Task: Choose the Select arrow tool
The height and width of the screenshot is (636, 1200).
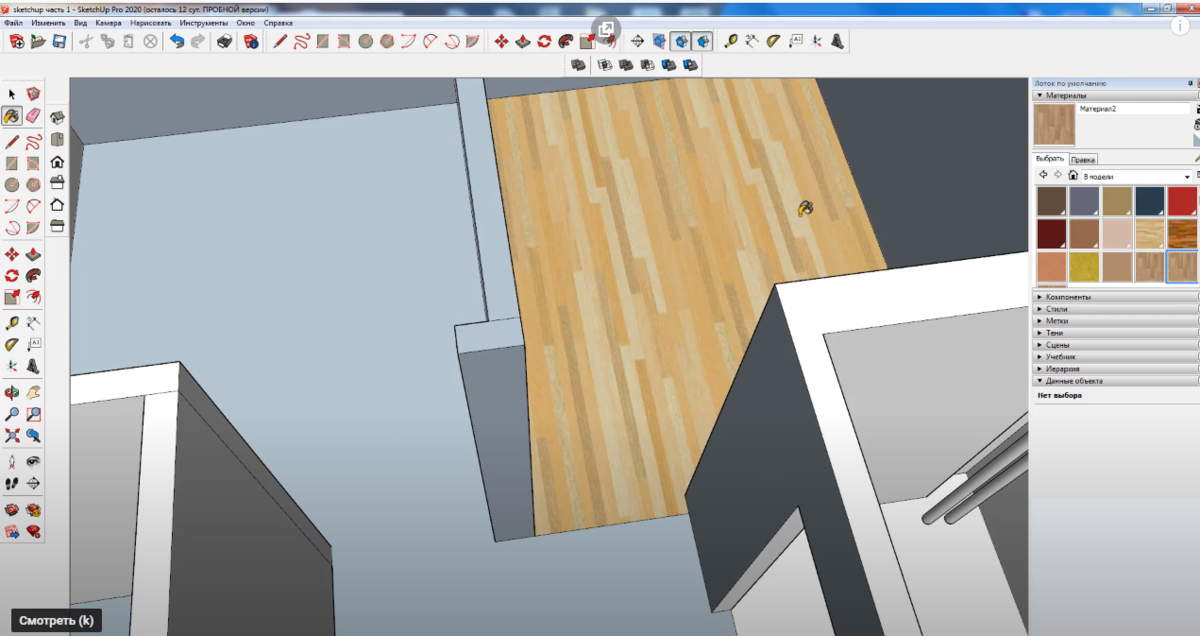Action: click(x=12, y=94)
